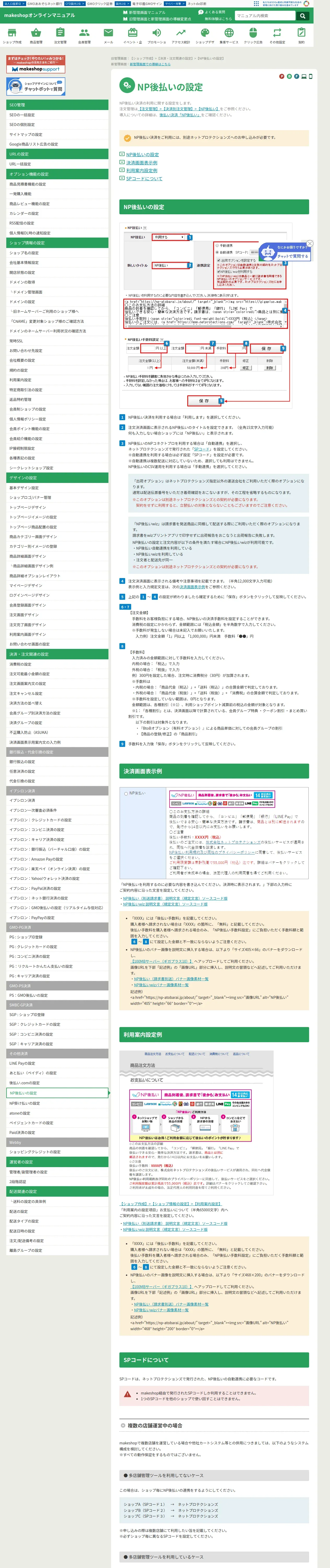The image size is (330, 1568).
Task: Click the blue F plan badge
Action: pos(297,76)
